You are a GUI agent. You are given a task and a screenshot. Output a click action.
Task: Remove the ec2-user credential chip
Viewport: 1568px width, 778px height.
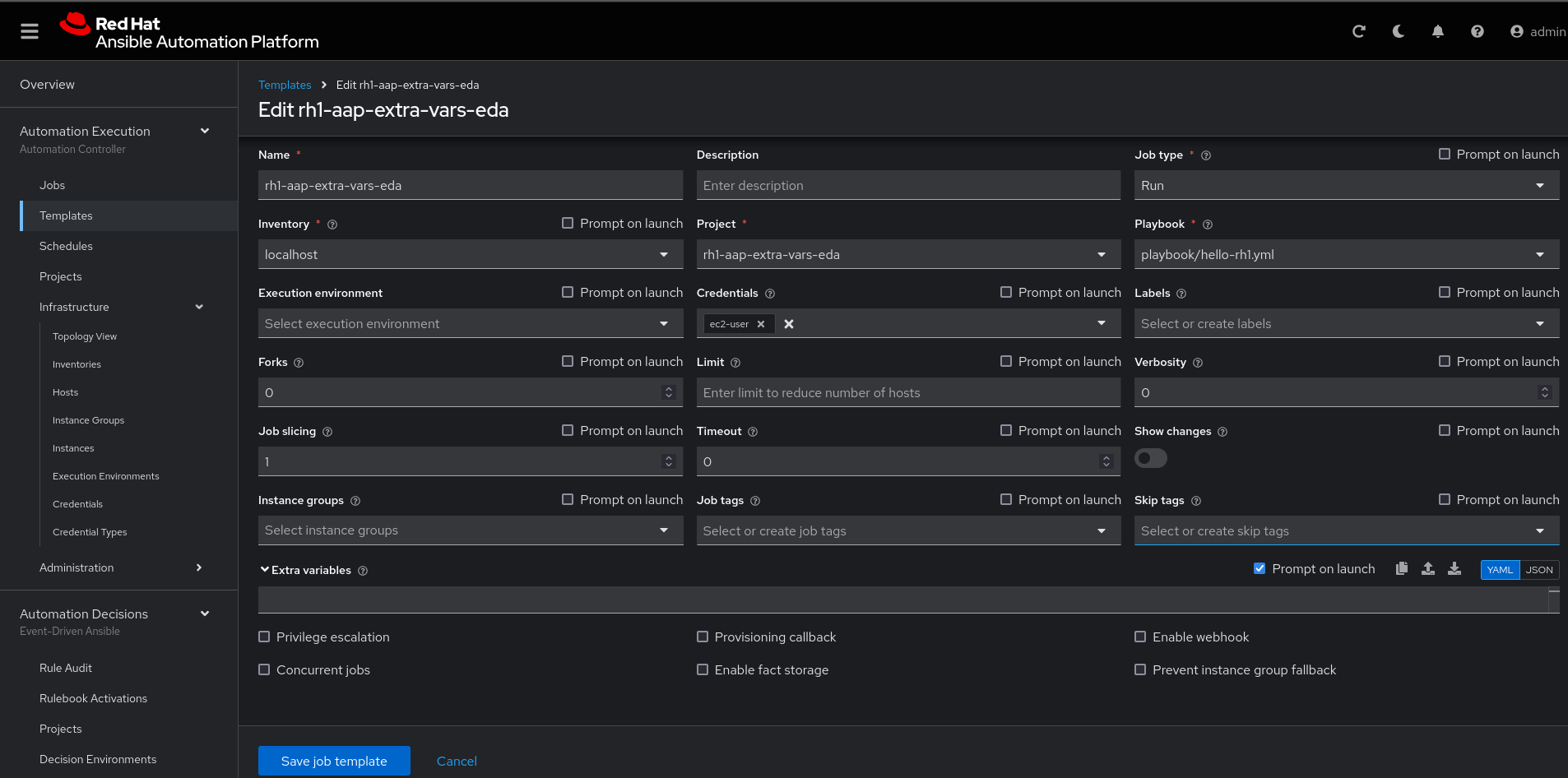point(761,324)
